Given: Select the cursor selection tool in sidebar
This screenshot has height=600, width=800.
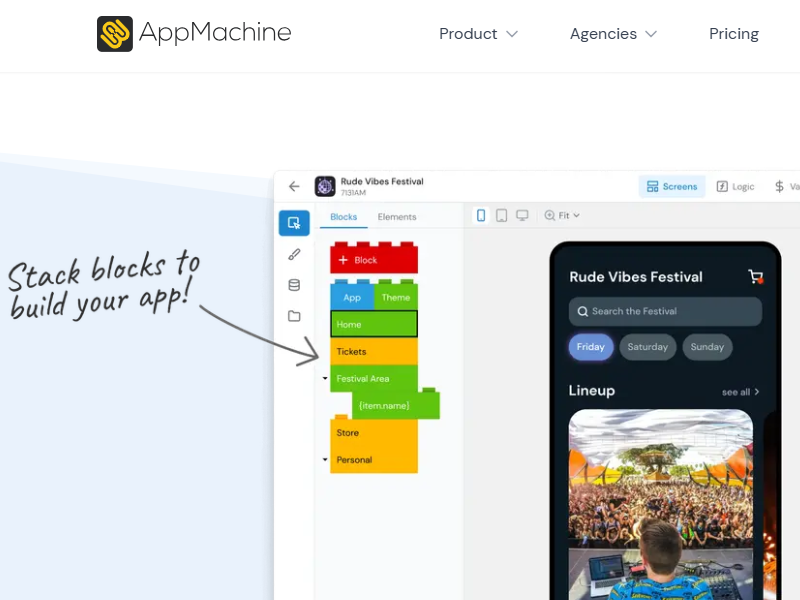Looking at the screenshot, I should [294, 223].
